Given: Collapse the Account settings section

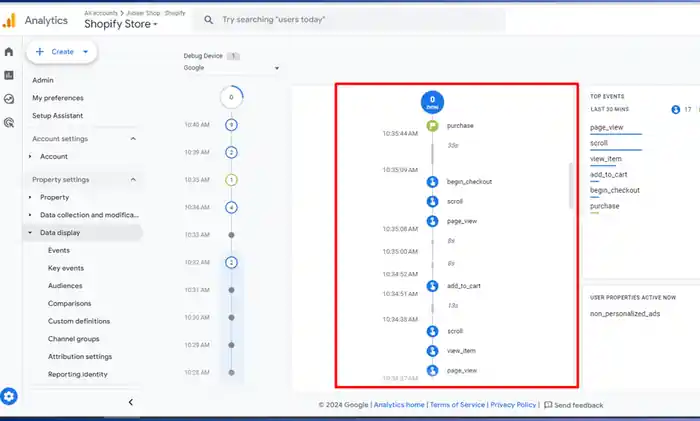Looking at the screenshot, I should [133, 139].
